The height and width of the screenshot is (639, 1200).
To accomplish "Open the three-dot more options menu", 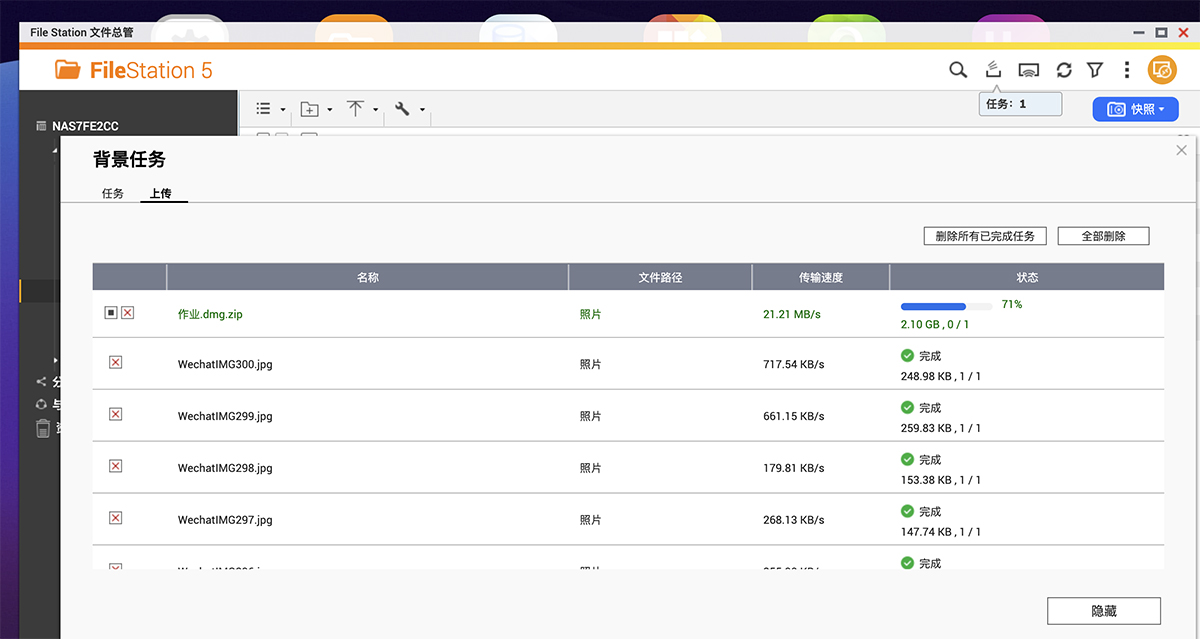I will point(1127,70).
